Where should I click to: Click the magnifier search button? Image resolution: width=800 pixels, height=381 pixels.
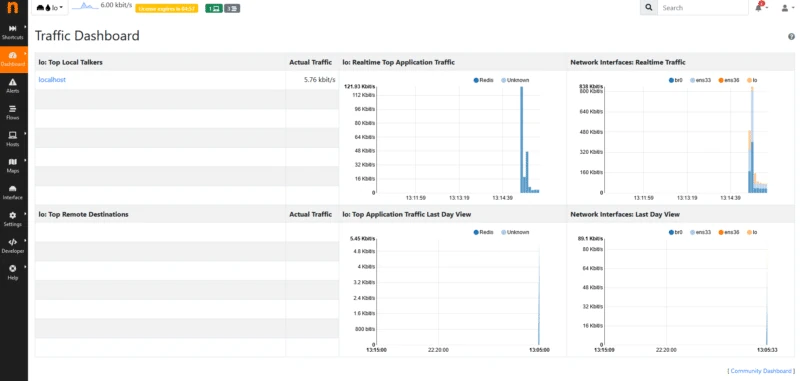tap(648, 8)
